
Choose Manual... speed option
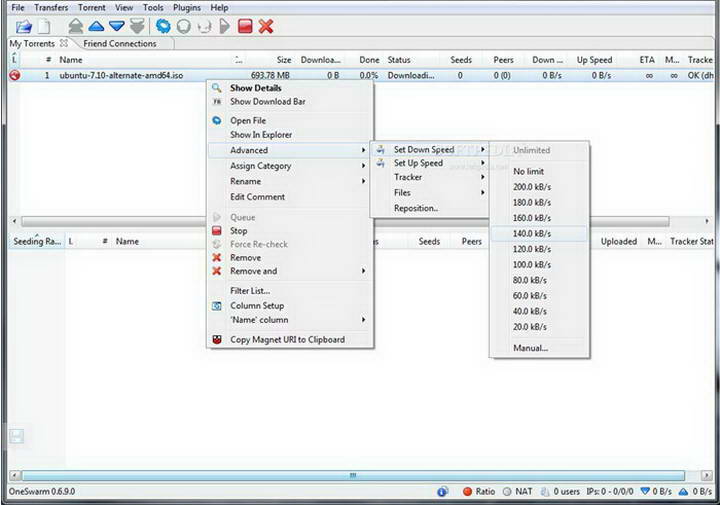[540, 348]
